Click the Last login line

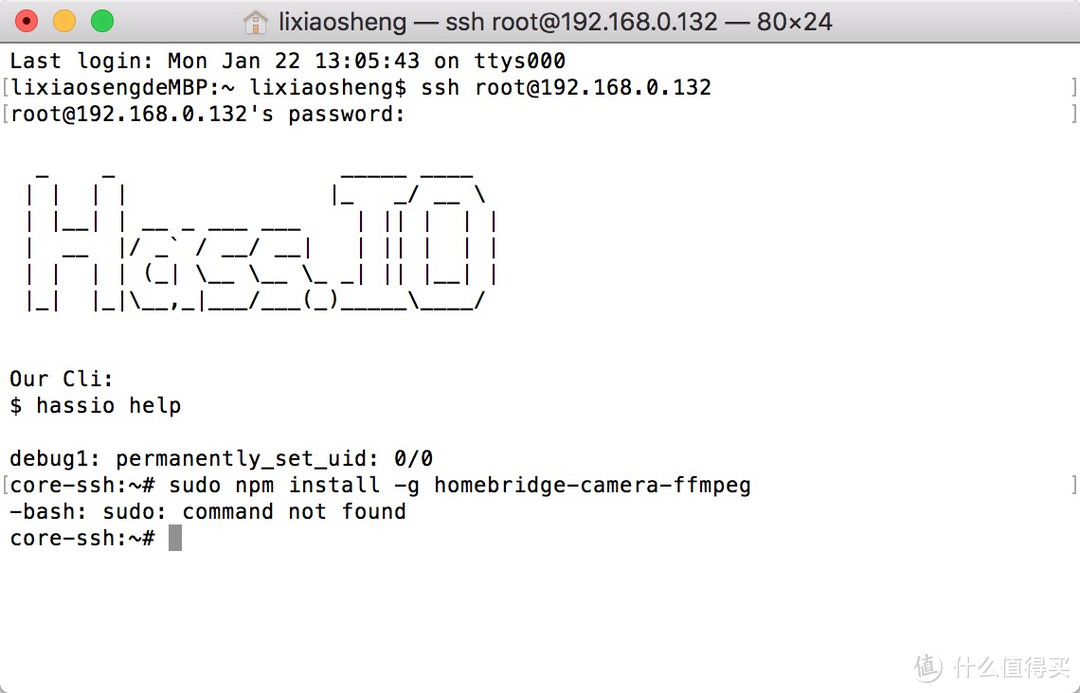tap(287, 61)
